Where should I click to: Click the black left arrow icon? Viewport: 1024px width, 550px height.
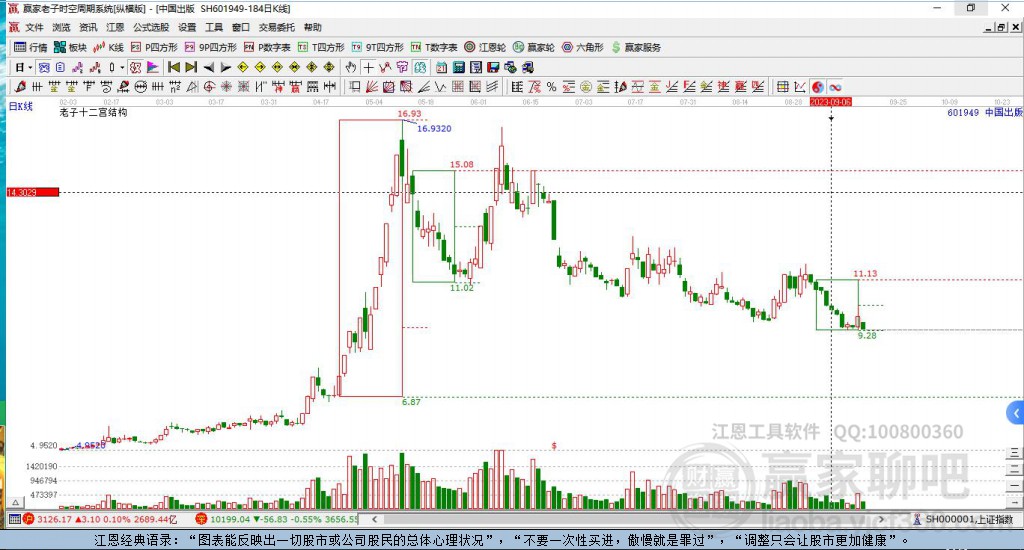coord(208,67)
